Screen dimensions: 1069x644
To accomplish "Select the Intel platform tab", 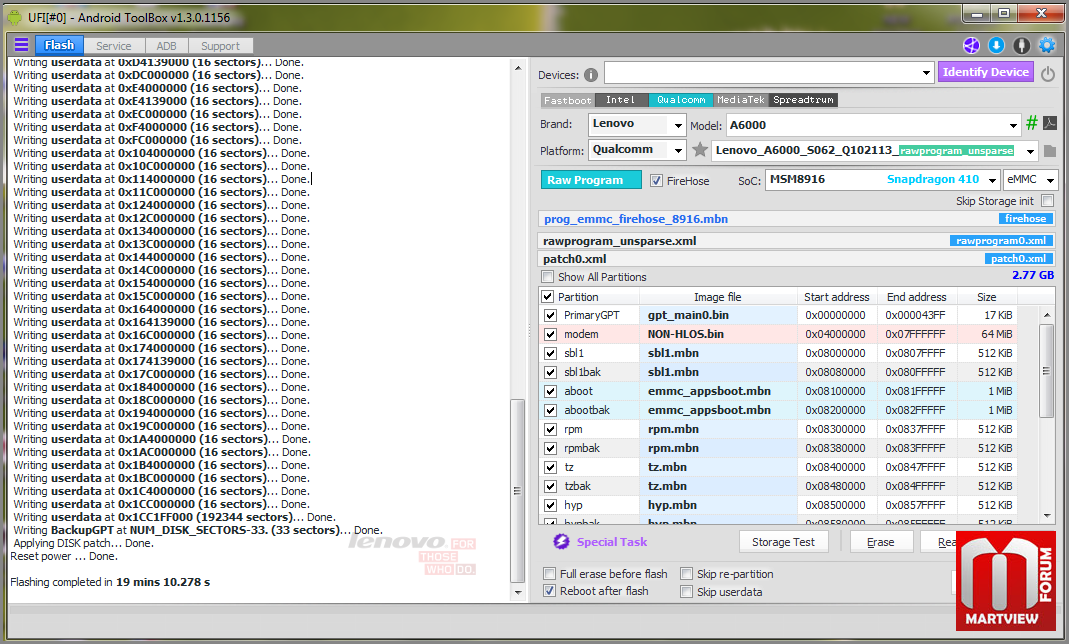I will pos(620,100).
